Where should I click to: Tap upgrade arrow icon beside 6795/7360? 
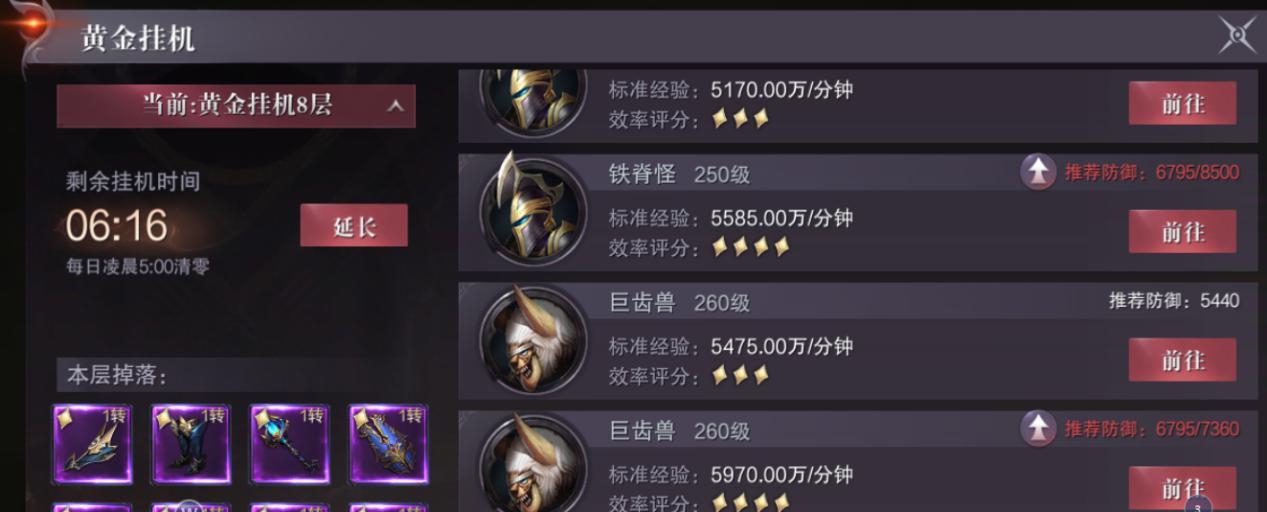click(x=1038, y=429)
